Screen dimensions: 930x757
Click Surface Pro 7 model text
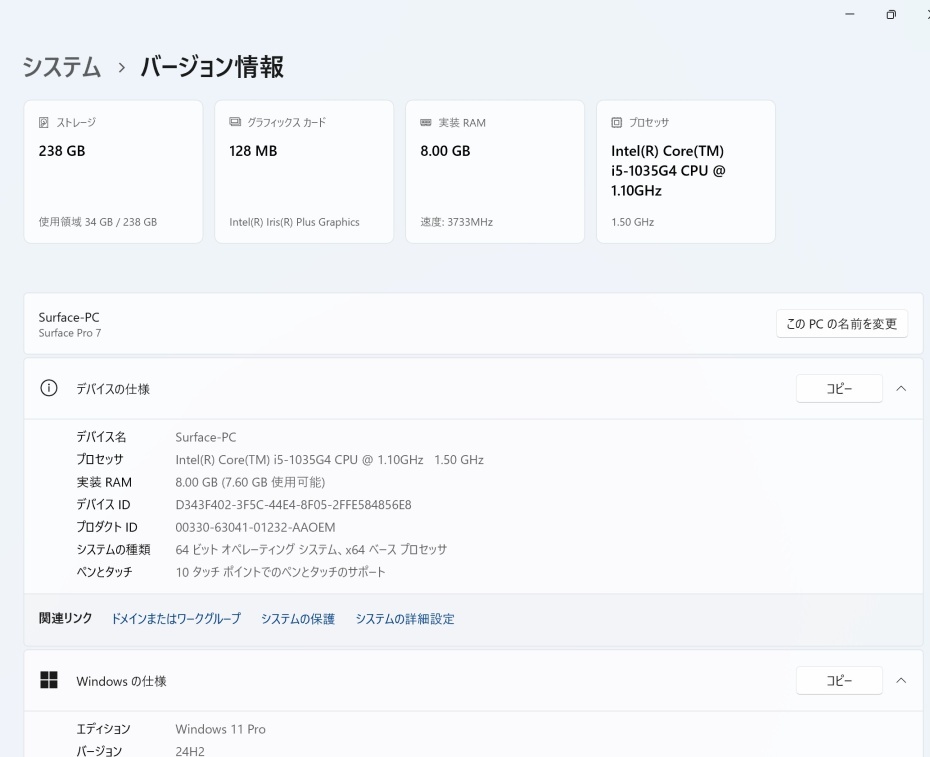coord(70,333)
